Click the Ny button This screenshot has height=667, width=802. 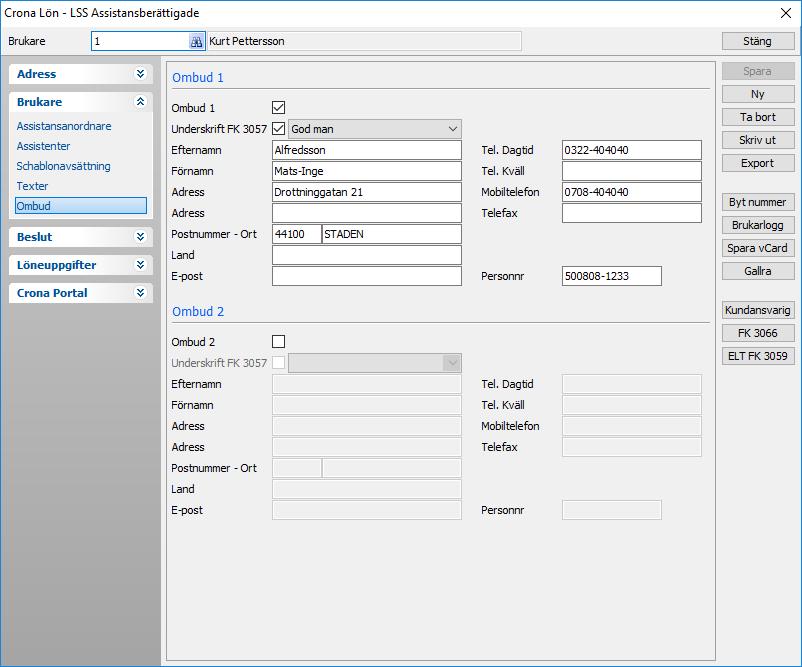(758, 94)
